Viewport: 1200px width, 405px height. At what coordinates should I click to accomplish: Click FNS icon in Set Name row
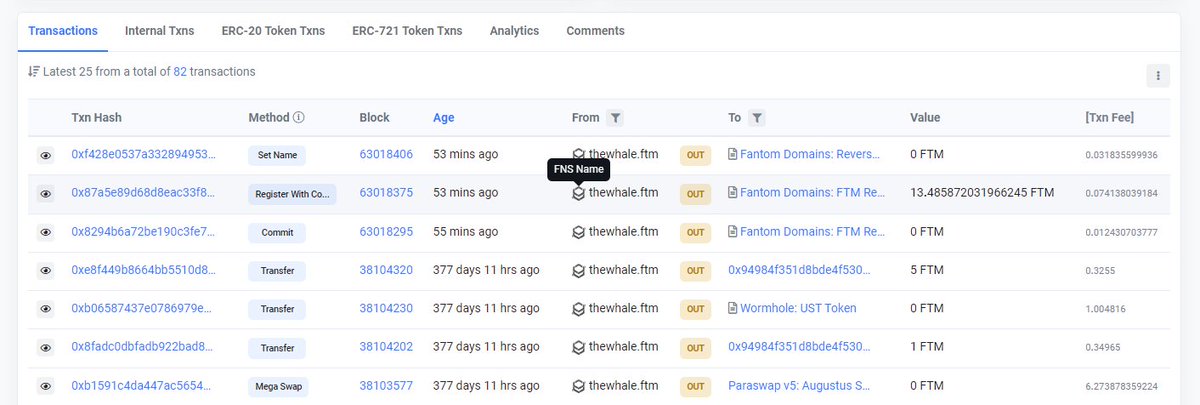point(578,154)
